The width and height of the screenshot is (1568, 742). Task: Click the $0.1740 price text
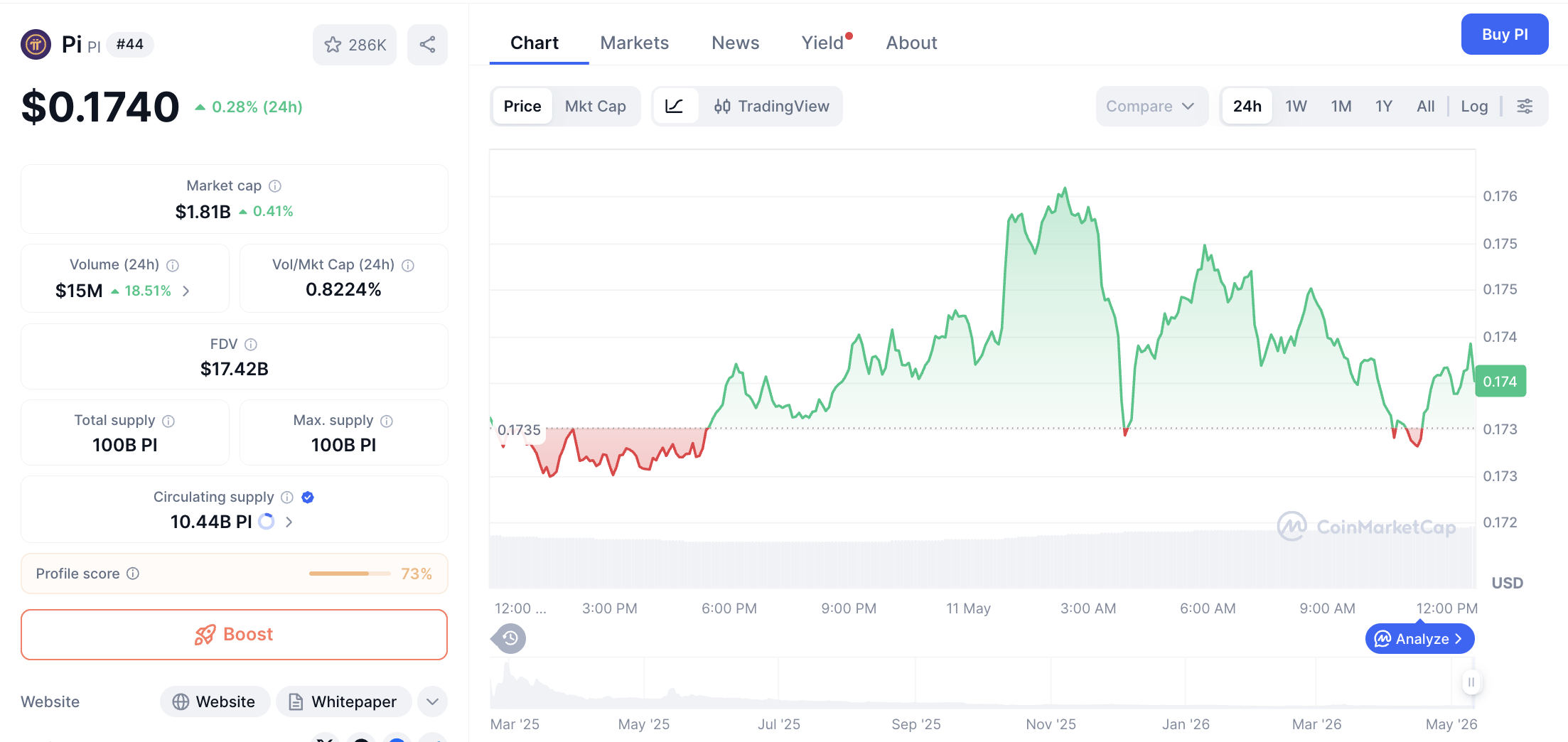point(100,107)
